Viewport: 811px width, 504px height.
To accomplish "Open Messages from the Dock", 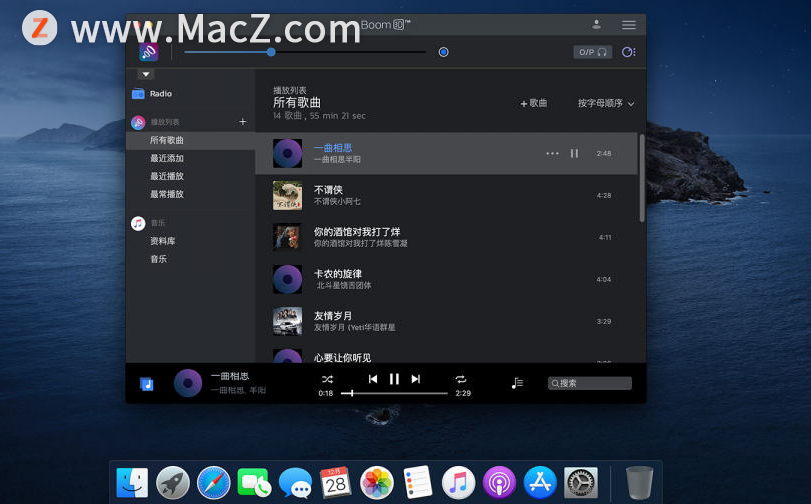I will [295, 483].
